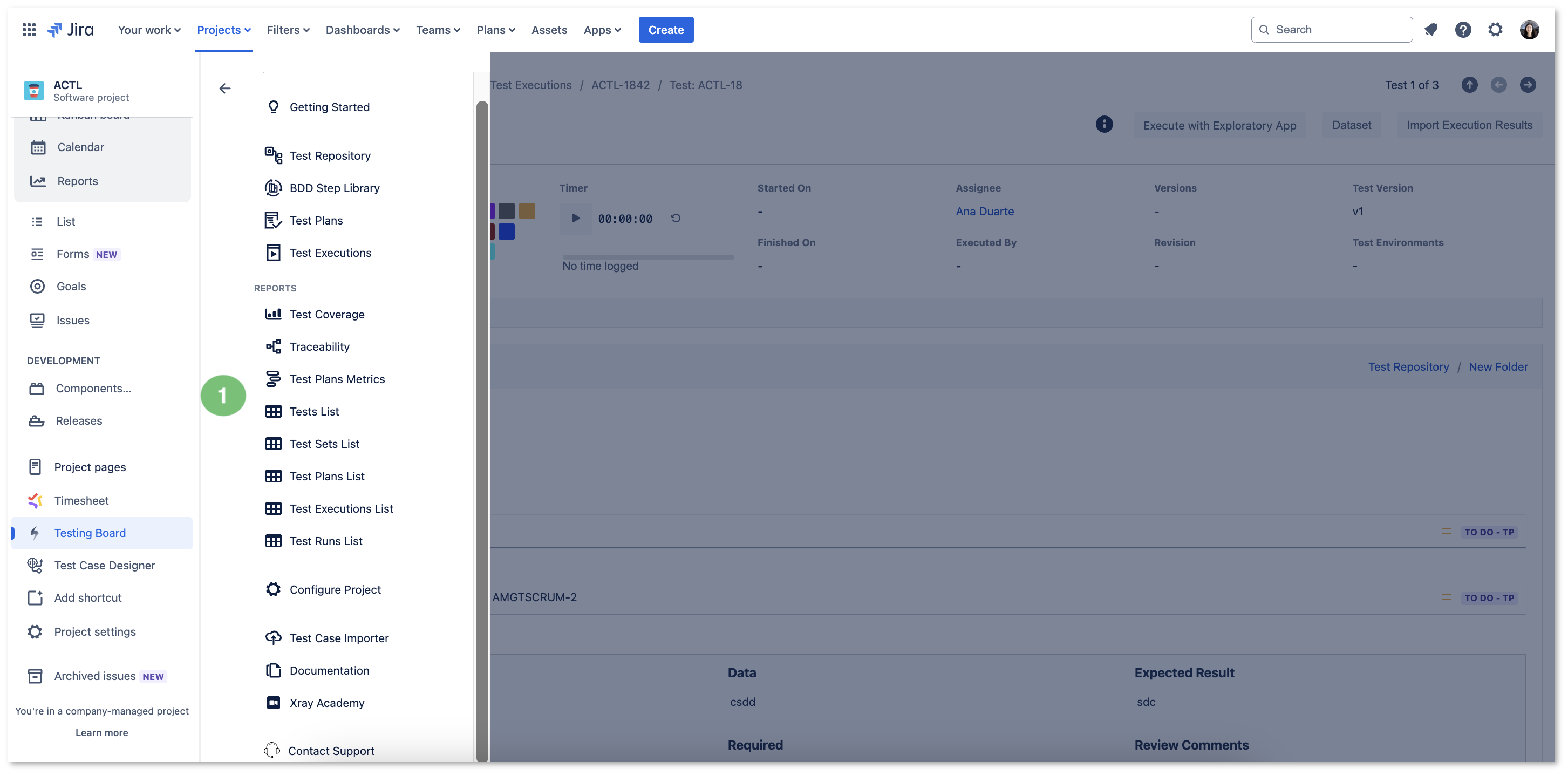Expand the Plans dropdown
1568x775 pixels.
click(495, 30)
